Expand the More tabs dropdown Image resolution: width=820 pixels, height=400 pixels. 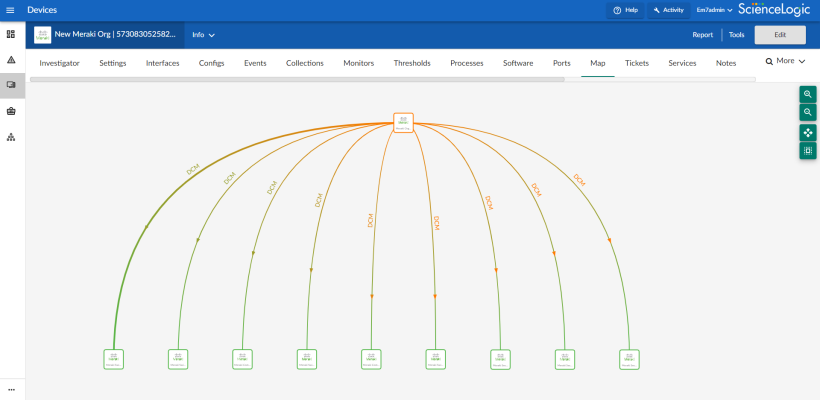tap(785, 62)
